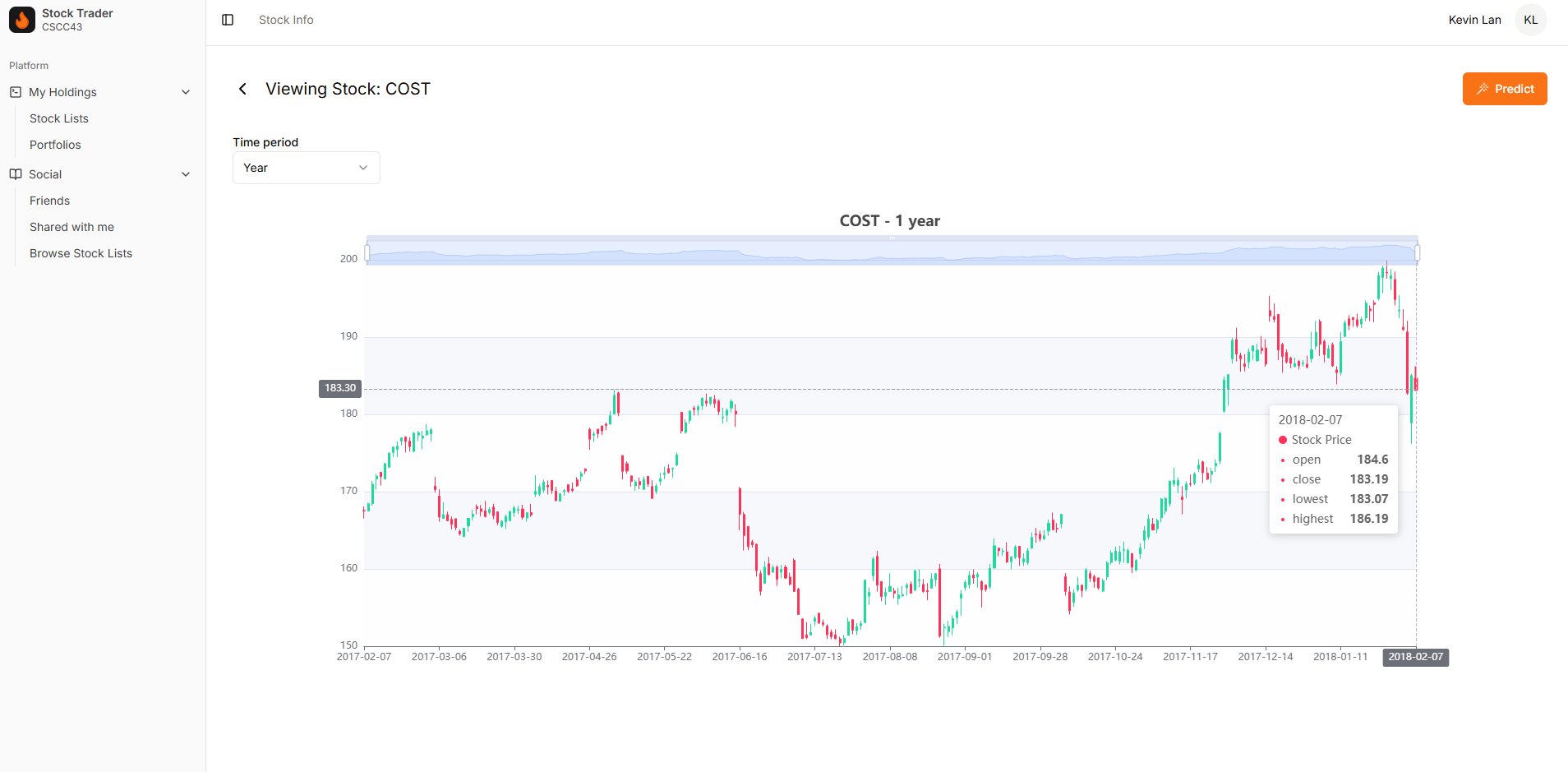This screenshot has width=1568, height=772.
Task: Collapse the Social section
Action: point(186,173)
